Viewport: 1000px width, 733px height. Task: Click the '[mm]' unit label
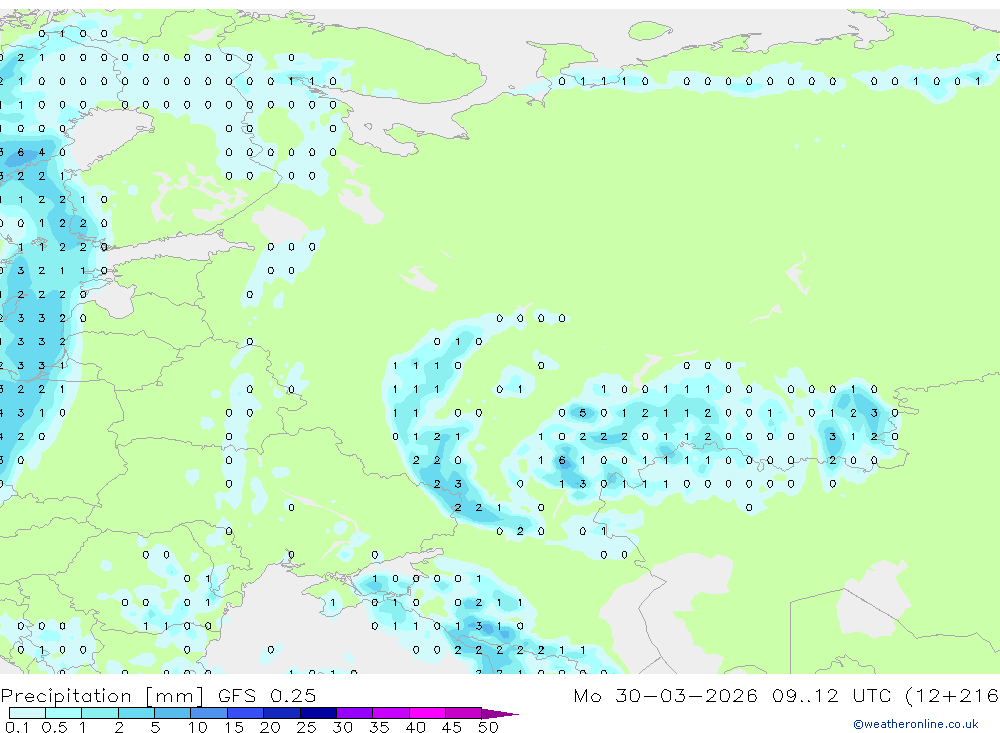(x=174, y=695)
